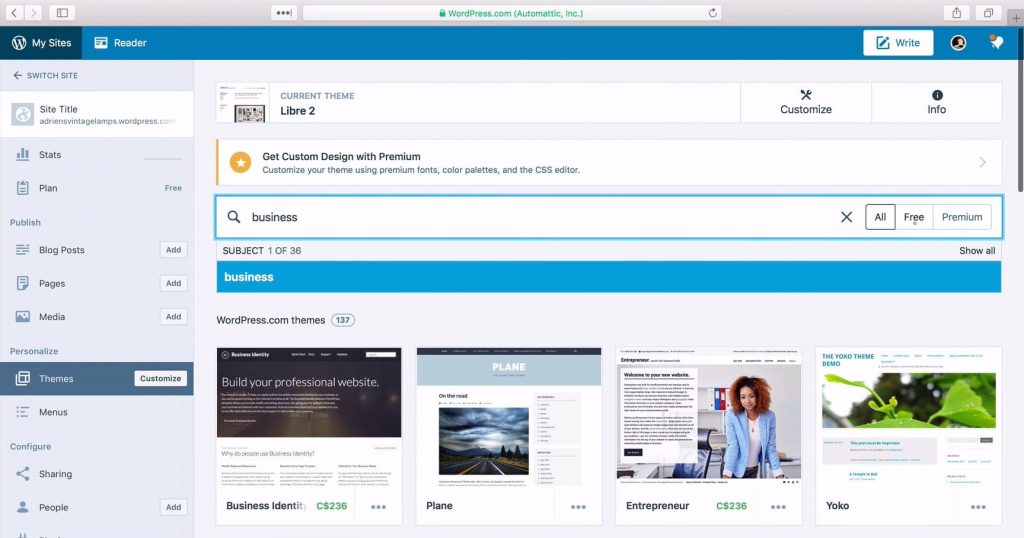Select Themes in the sidebar

56,379
